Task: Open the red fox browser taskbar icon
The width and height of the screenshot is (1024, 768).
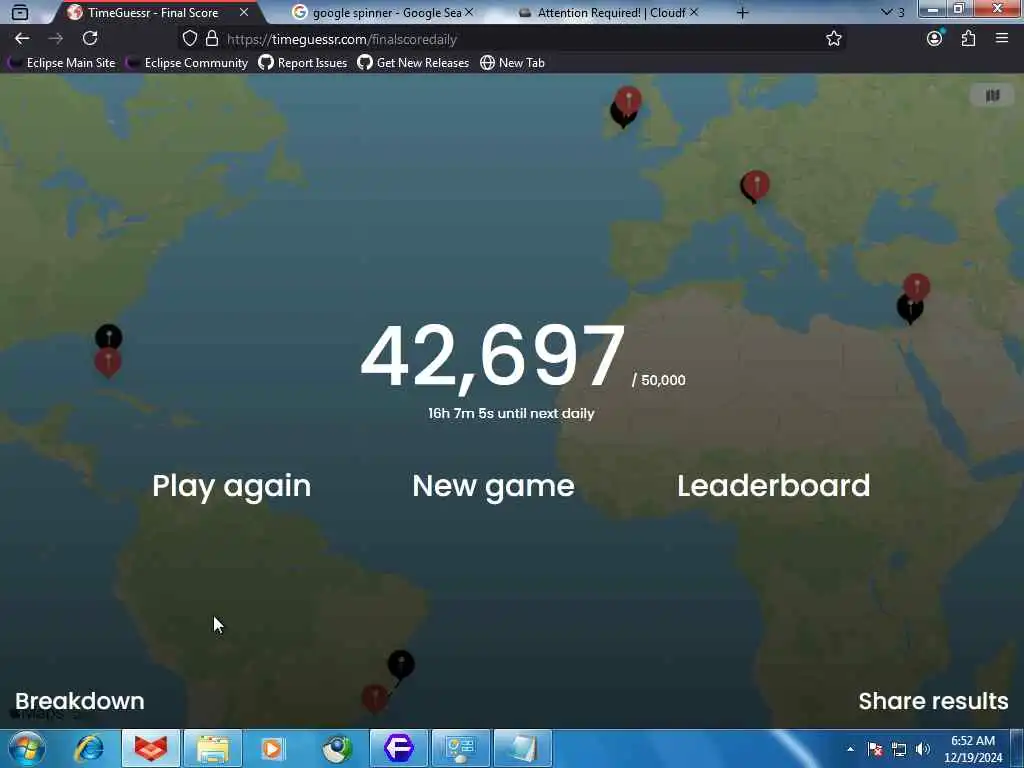Action: (150, 748)
